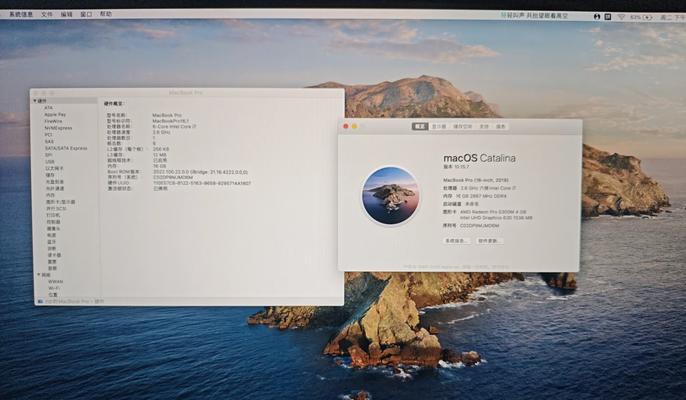Select WWAN under the 网络 section
686x400 pixels.
56,282
